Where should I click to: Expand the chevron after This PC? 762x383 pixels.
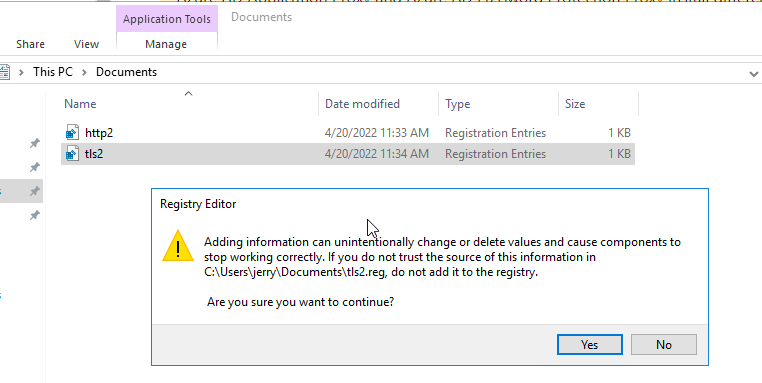click(85, 72)
